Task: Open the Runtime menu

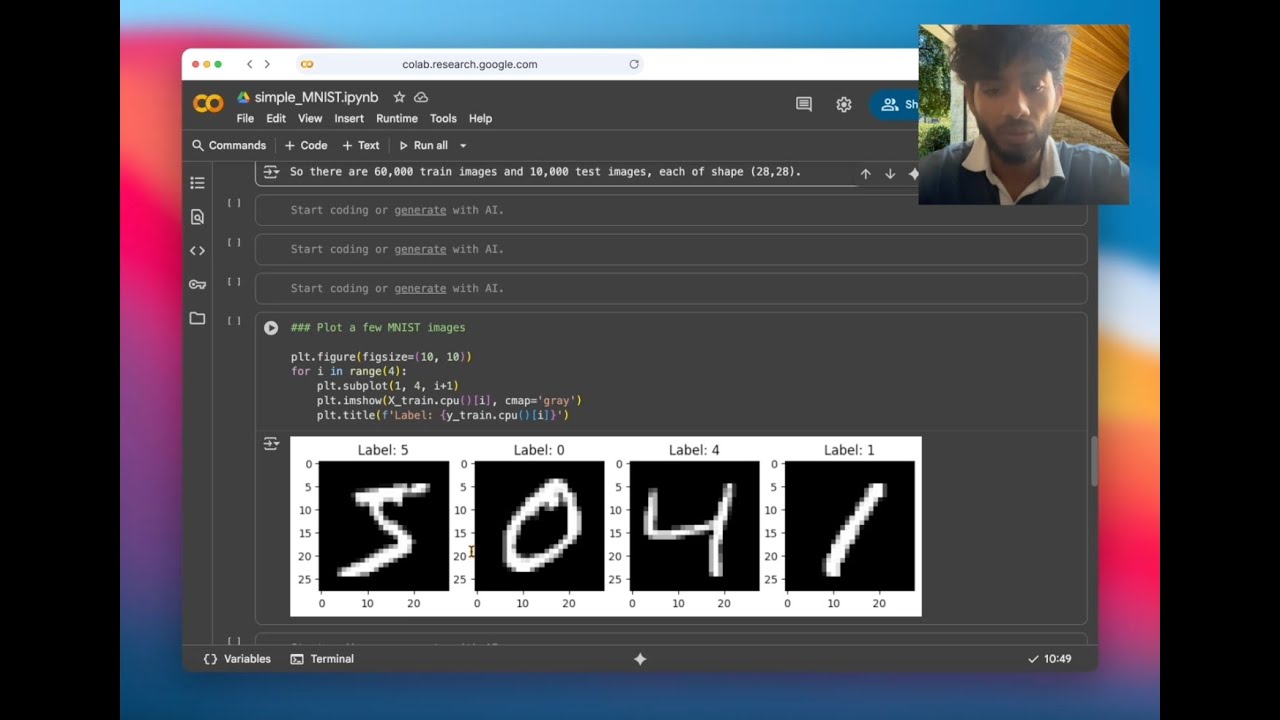Action: point(397,118)
